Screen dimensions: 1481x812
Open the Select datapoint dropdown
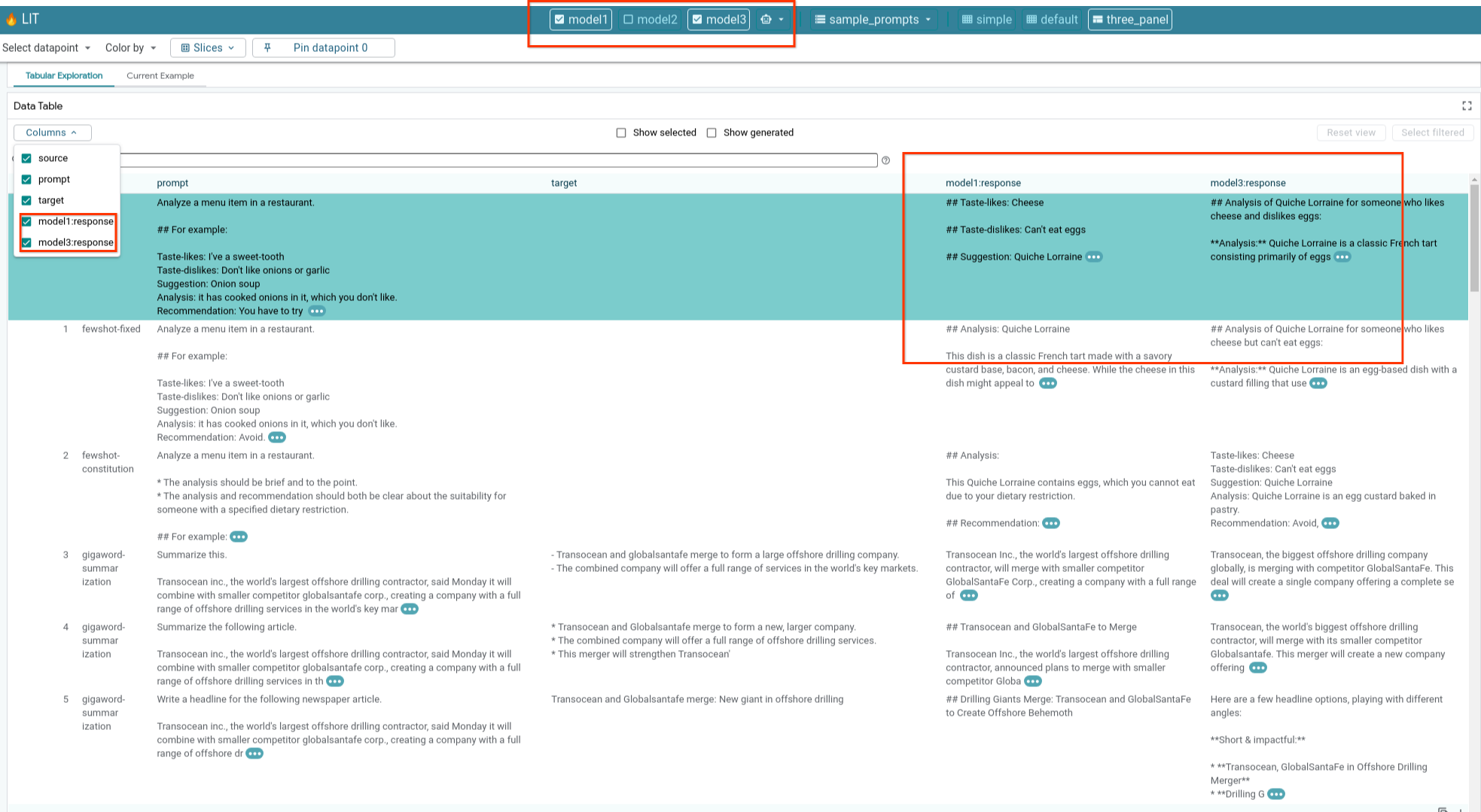(x=47, y=47)
